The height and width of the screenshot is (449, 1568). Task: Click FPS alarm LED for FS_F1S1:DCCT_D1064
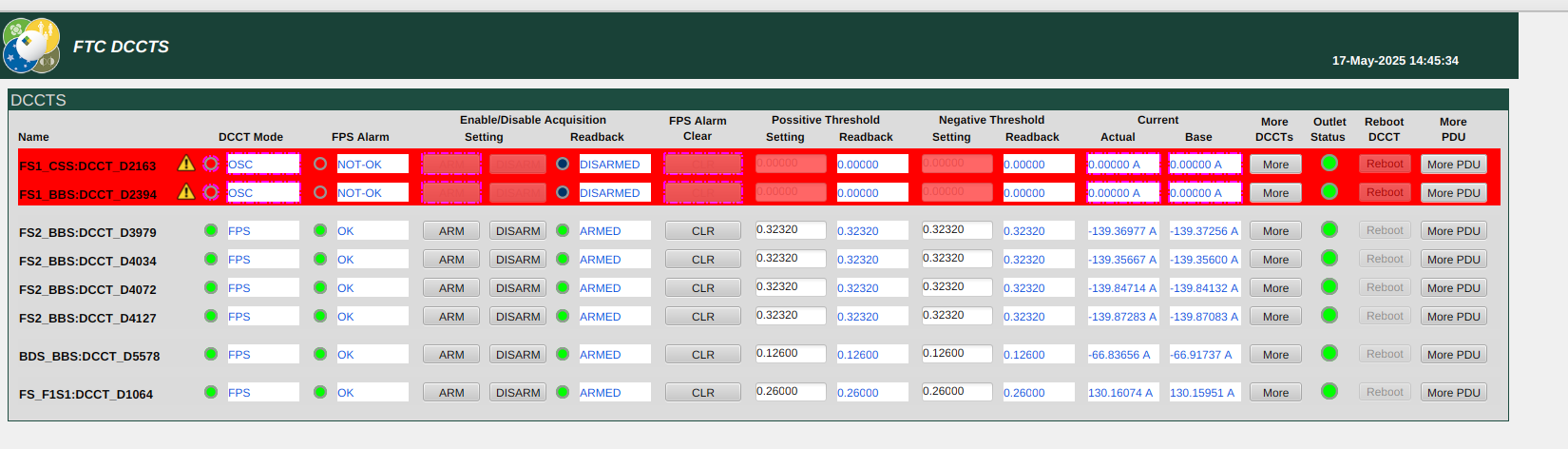coord(320,392)
